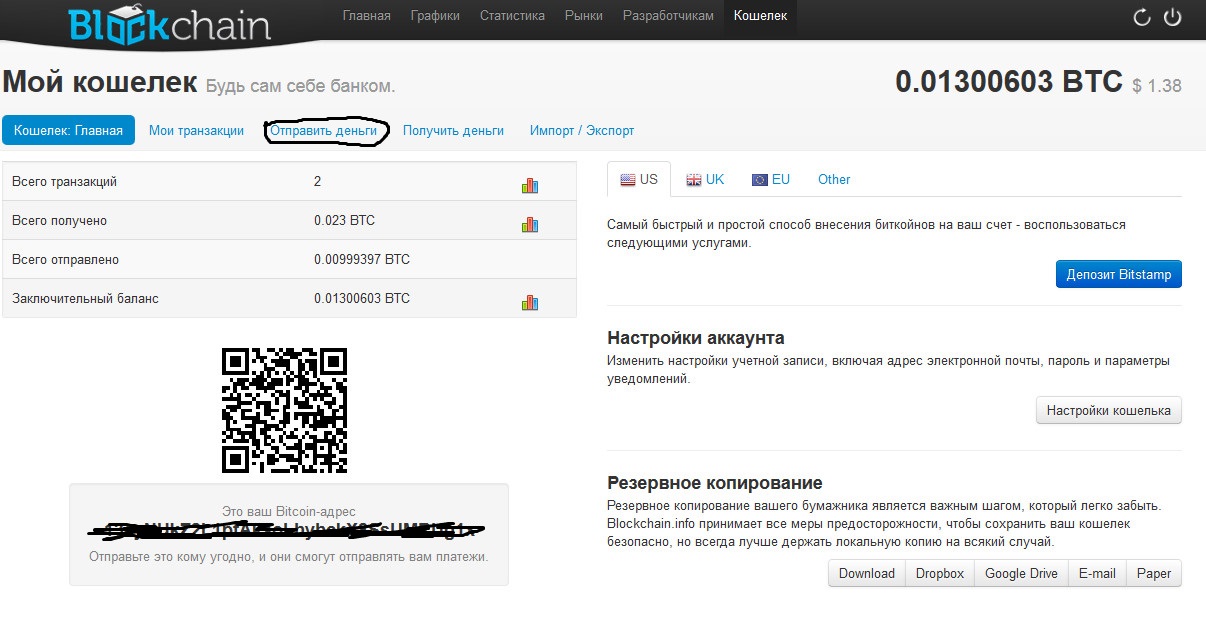Image resolution: width=1206 pixels, height=618 pixels.
Task: Click the Заключительный баланс label
Action: [x=85, y=298]
